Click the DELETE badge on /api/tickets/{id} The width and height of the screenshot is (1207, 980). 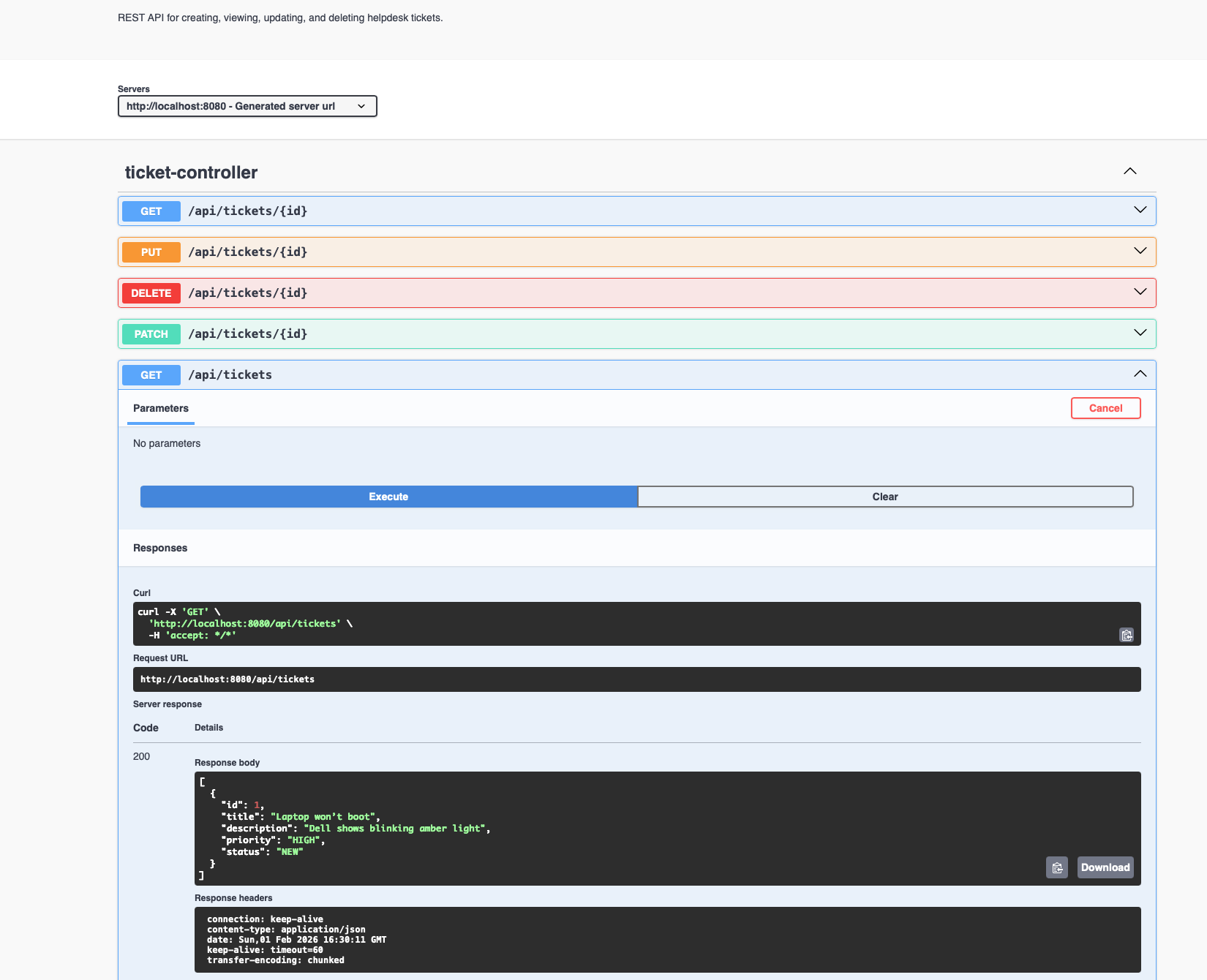pos(151,293)
